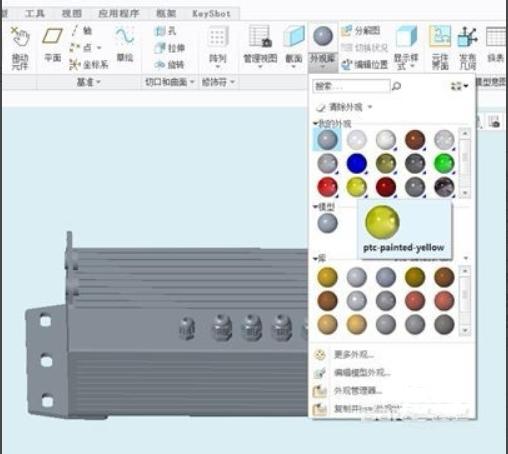Click the Publish Geometry (发布几何) icon
The width and height of the screenshot is (508, 454).
click(x=468, y=36)
